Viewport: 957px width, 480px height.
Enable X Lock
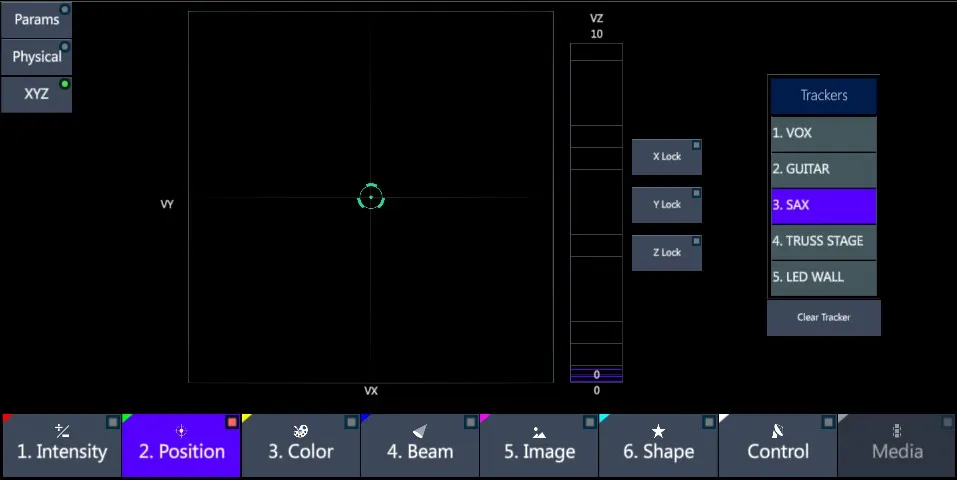tap(666, 157)
